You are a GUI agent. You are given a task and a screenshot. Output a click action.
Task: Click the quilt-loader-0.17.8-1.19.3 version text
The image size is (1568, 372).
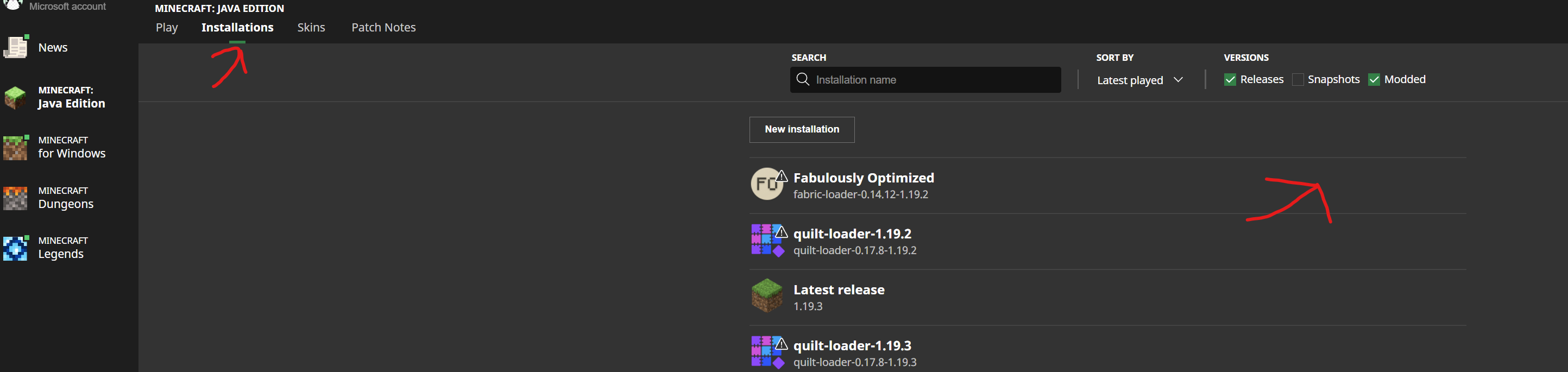(x=855, y=363)
